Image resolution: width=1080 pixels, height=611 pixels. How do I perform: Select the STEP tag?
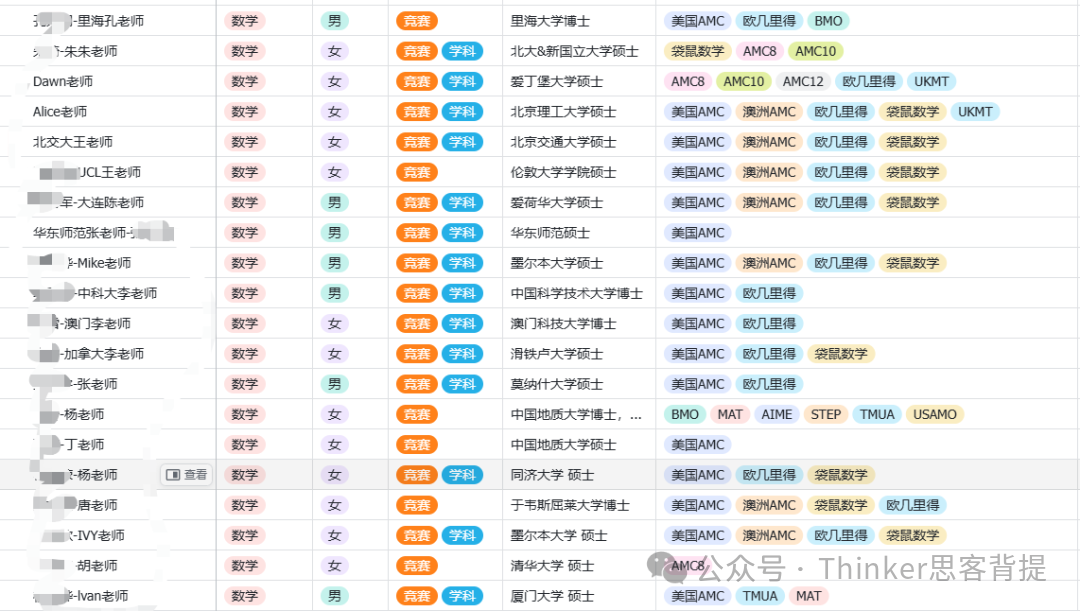tap(825, 414)
